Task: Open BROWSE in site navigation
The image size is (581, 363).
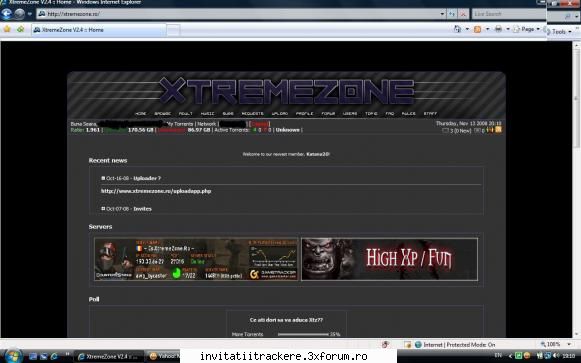Action: (163, 113)
